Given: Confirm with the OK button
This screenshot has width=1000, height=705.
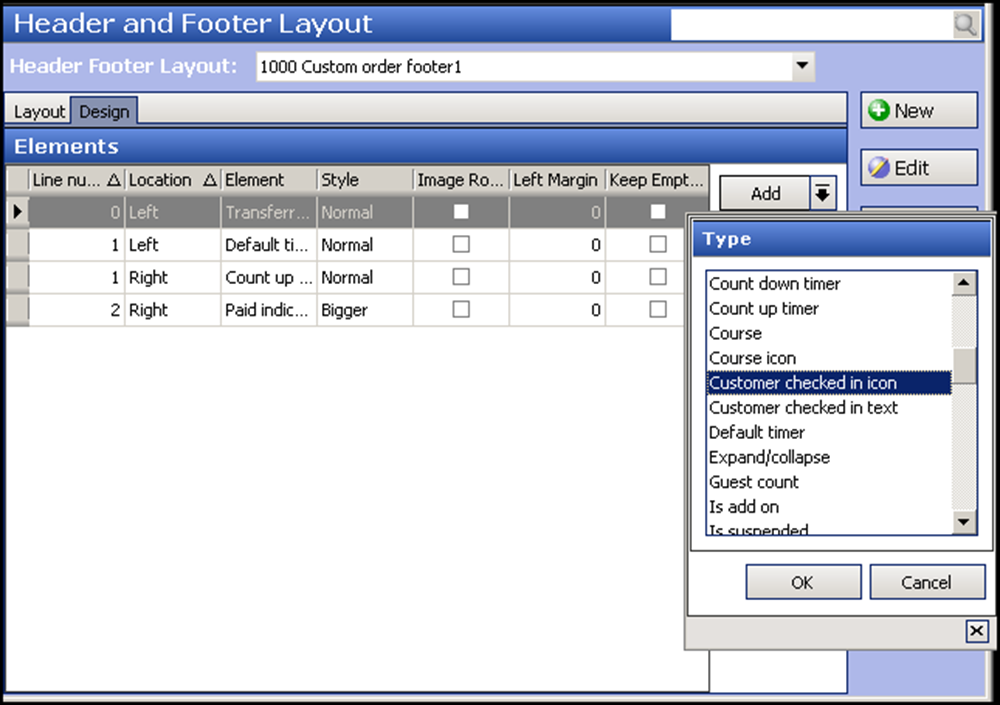Looking at the screenshot, I should [x=803, y=582].
